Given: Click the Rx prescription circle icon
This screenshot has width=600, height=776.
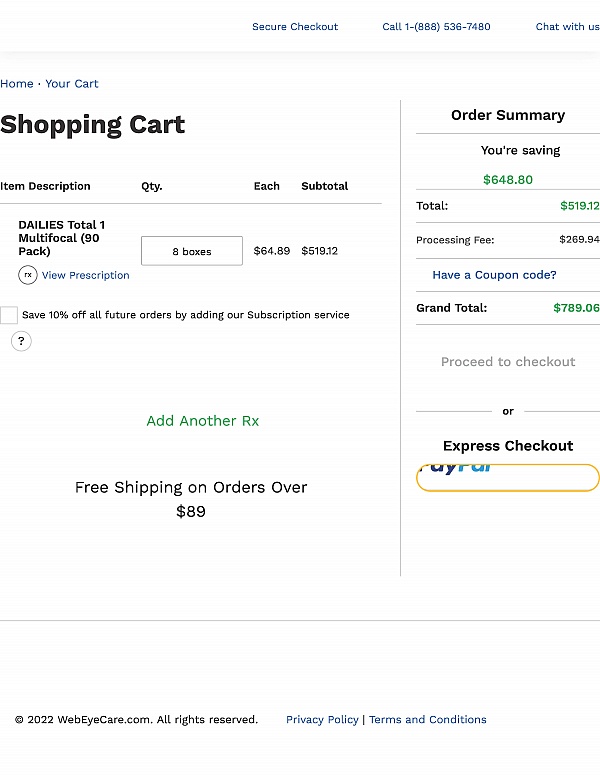Looking at the screenshot, I should (x=28, y=275).
